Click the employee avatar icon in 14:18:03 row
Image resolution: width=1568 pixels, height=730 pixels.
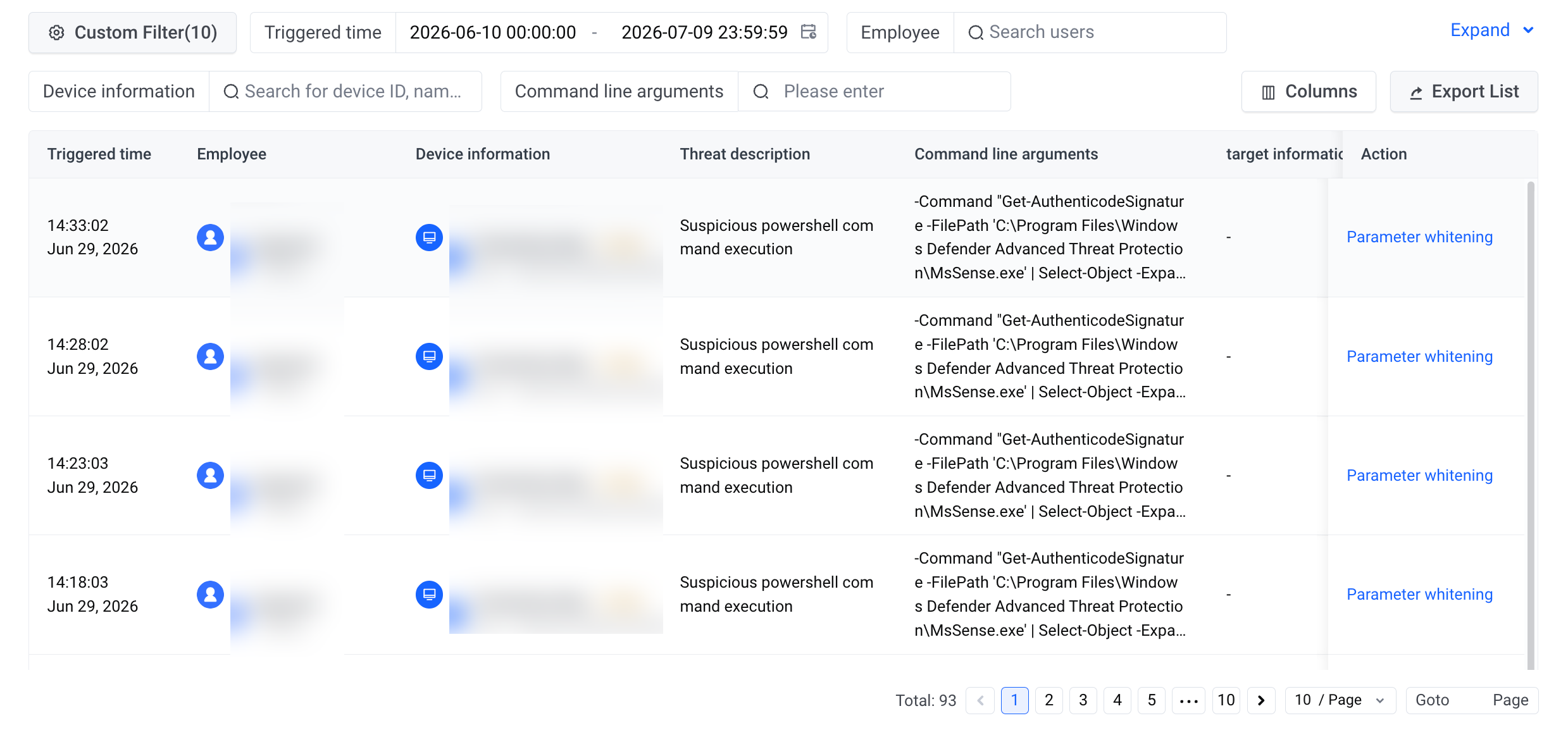coord(210,594)
